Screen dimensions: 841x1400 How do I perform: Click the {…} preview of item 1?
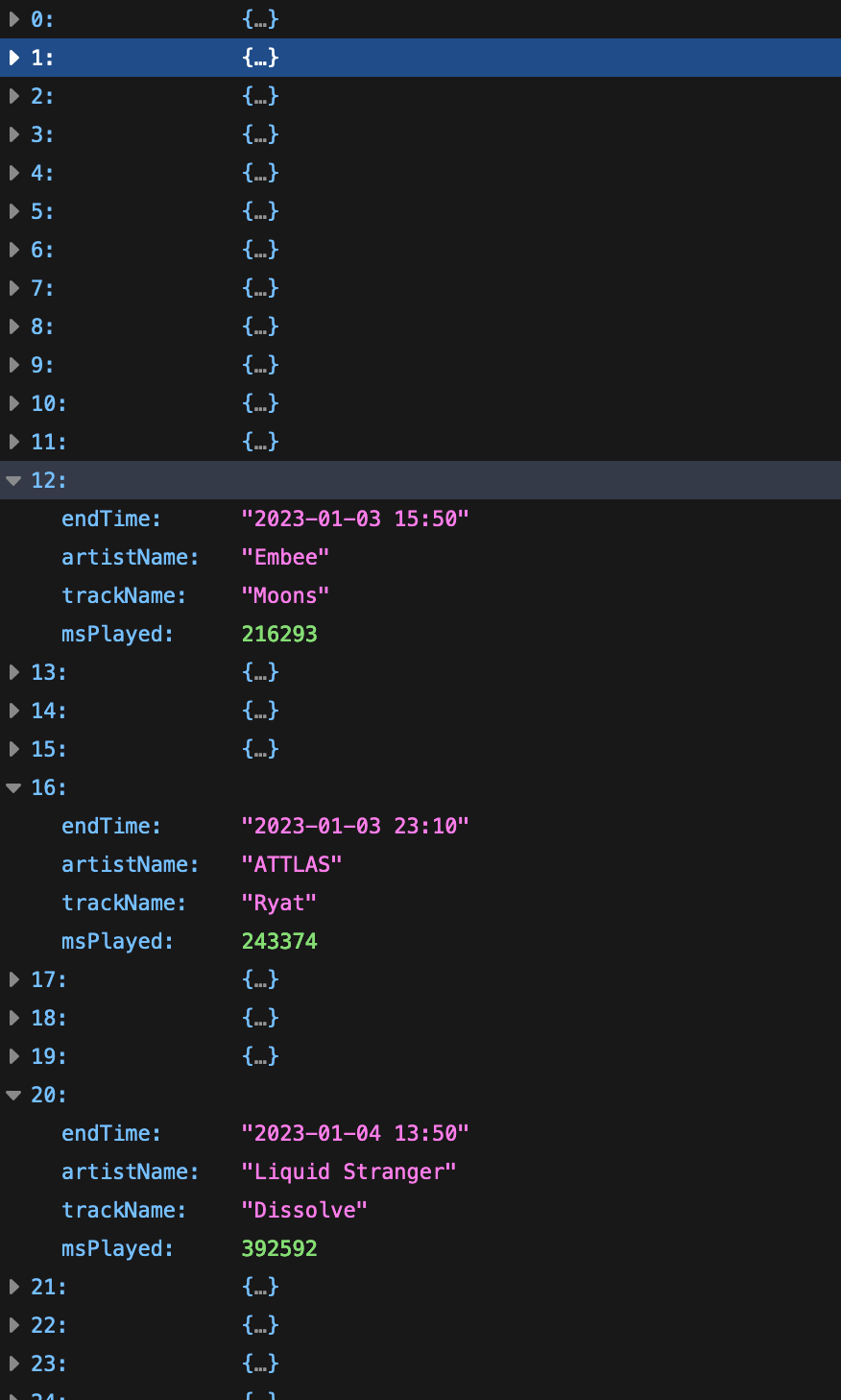[260, 58]
